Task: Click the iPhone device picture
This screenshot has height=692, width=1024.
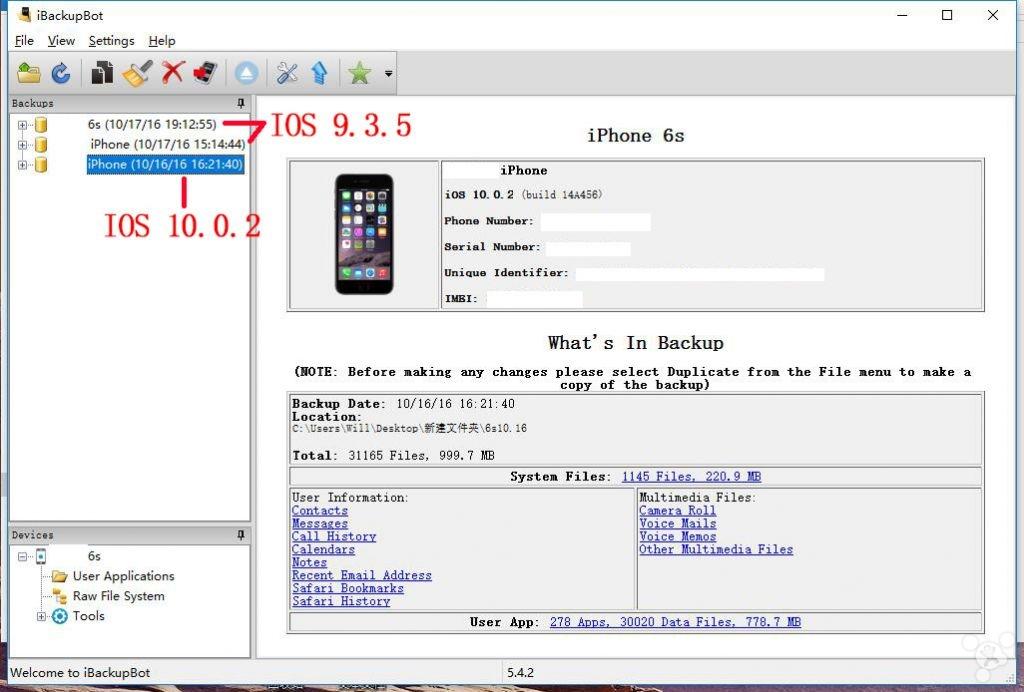Action: 364,234
